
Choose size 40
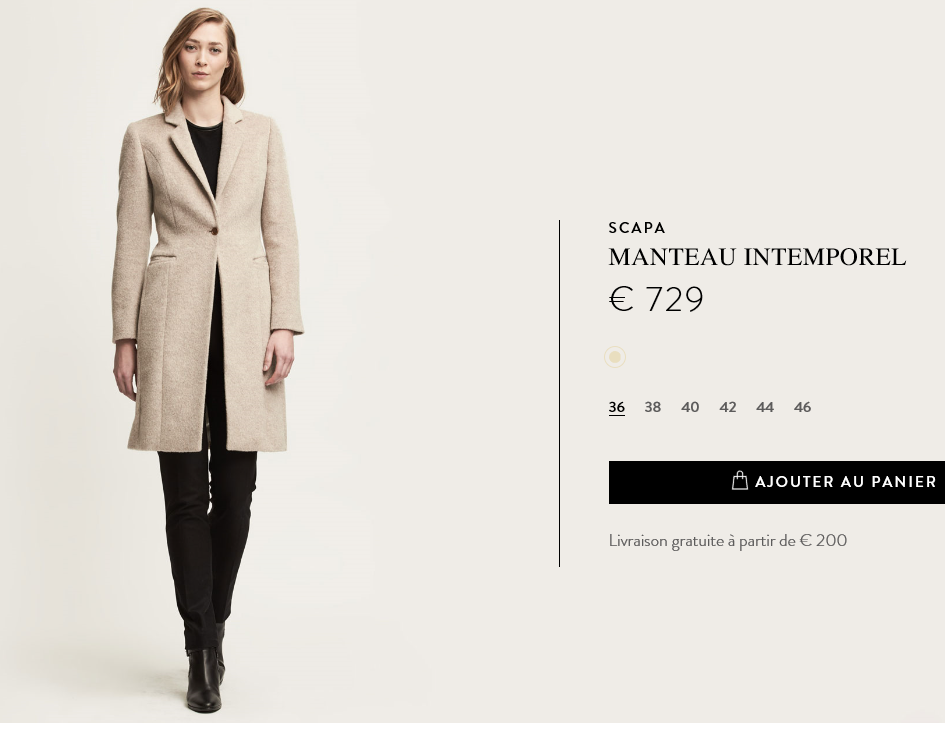(690, 407)
